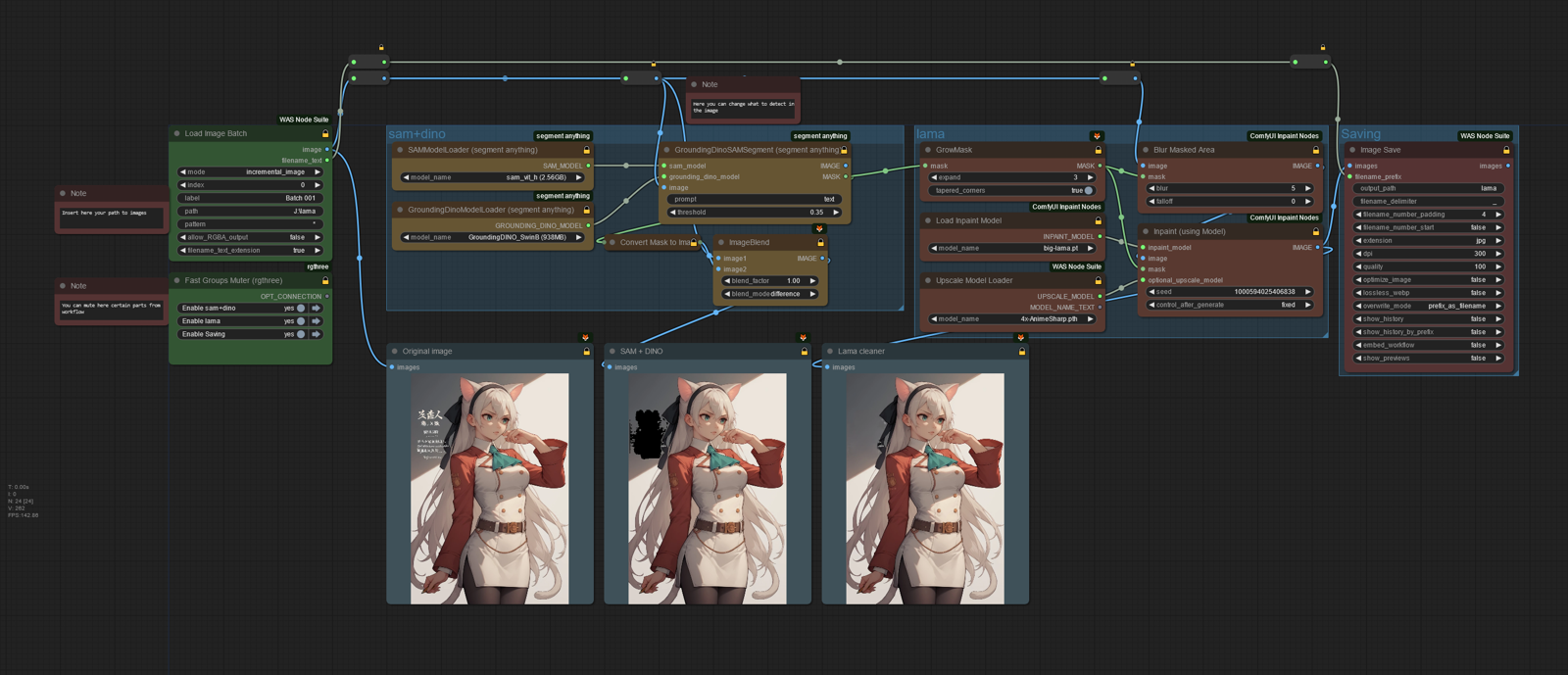Click the prompt field in GroundingDinoSAMSegment
Image resolution: width=1568 pixels, height=675 pixels.
tap(755, 200)
